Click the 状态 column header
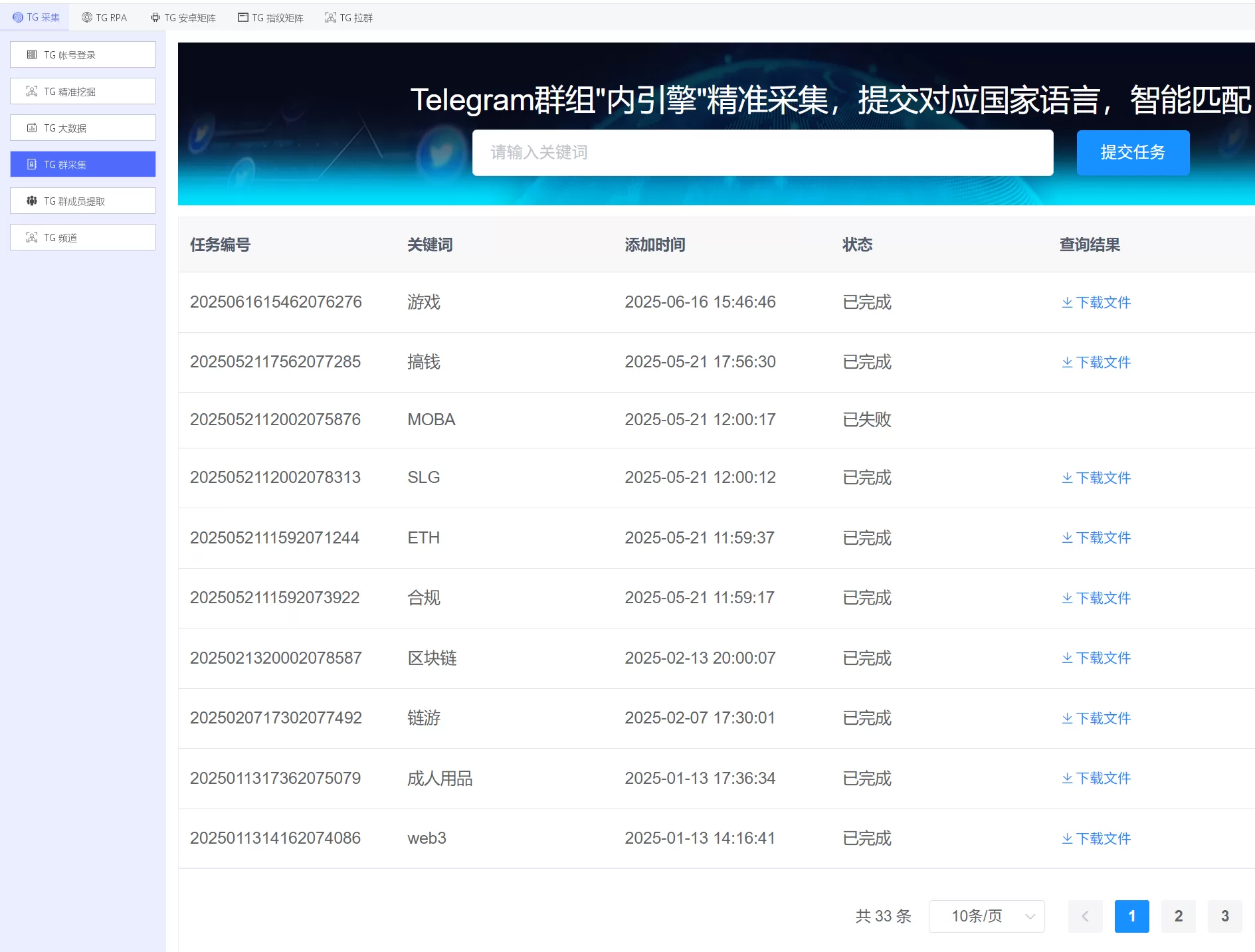This screenshot has height=952, width=1255. (857, 244)
